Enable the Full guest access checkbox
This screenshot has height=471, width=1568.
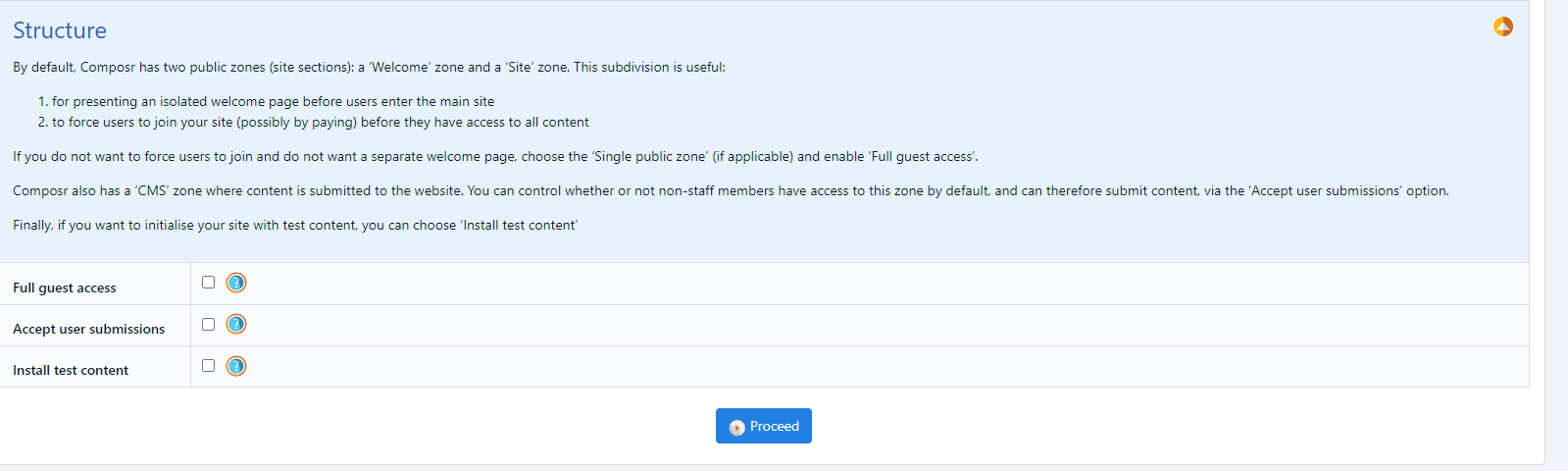(208, 283)
